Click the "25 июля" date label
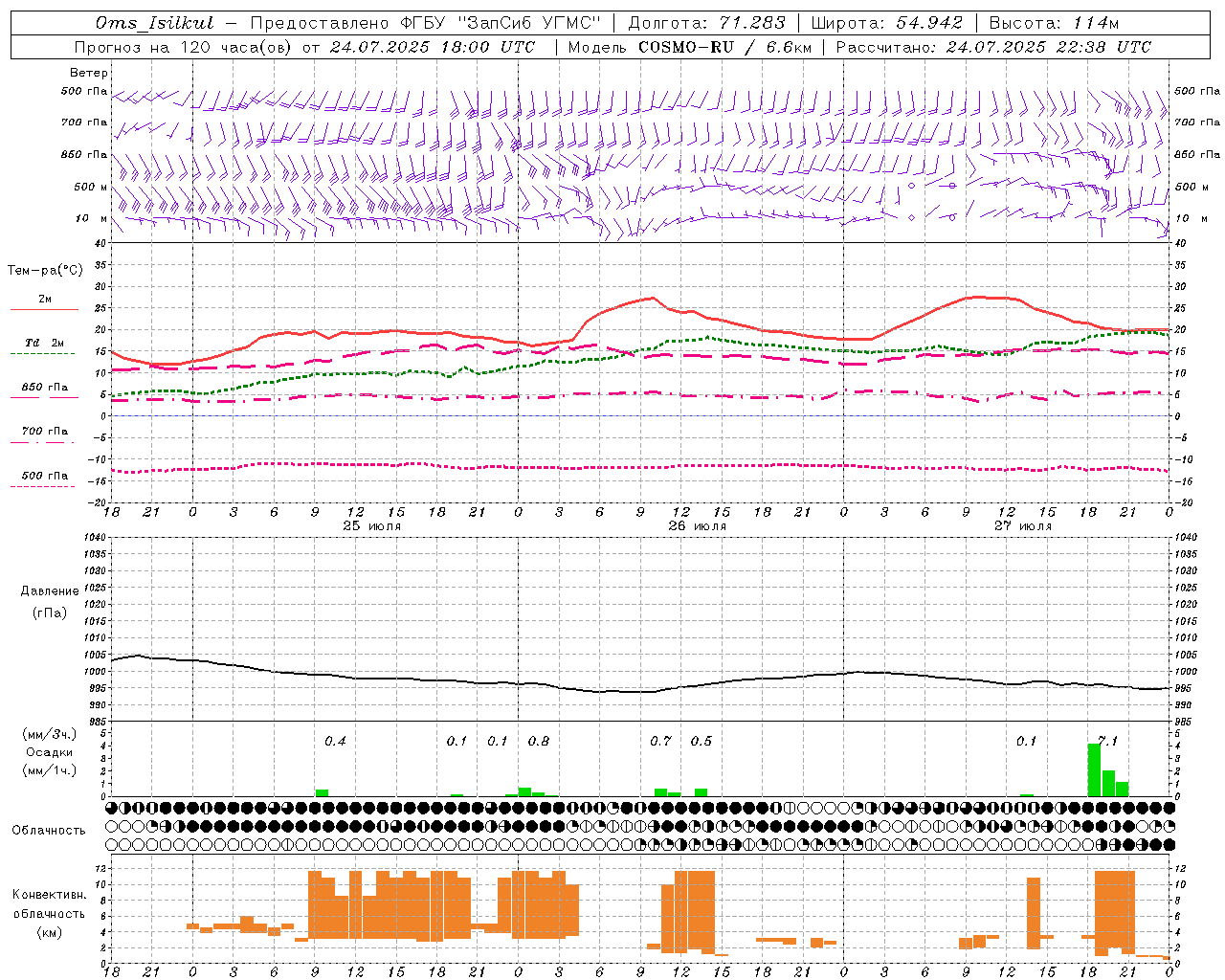Image resolution: width=1225 pixels, height=980 pixels. pos(372,526)
